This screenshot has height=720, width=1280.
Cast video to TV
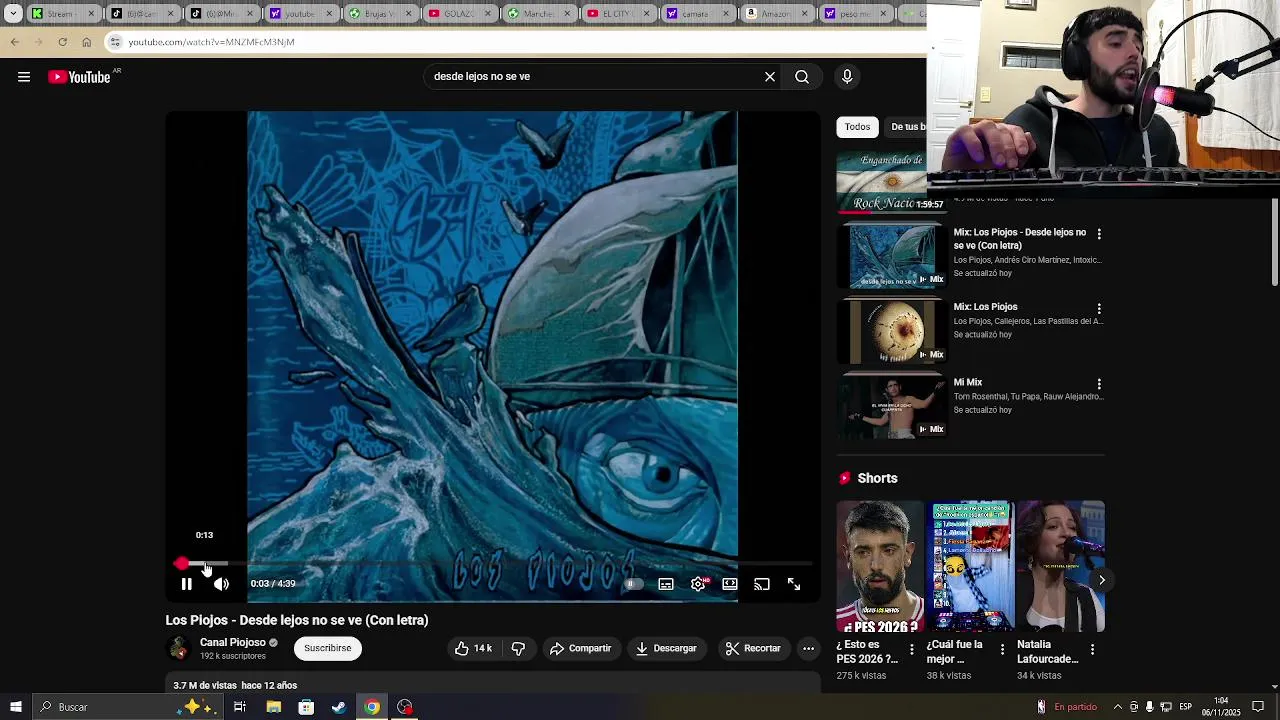762,584
